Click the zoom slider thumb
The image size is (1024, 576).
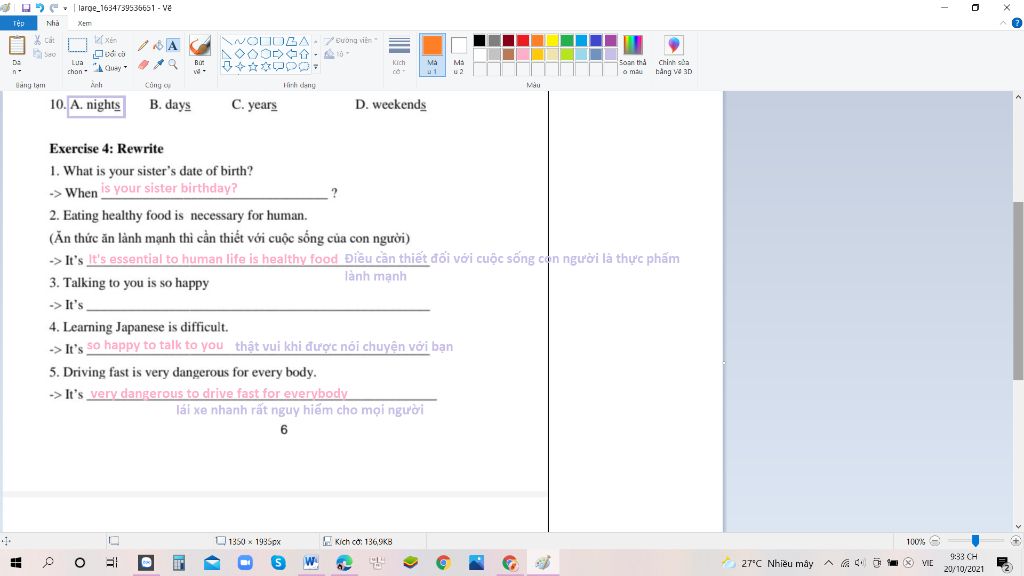(975, 541)
